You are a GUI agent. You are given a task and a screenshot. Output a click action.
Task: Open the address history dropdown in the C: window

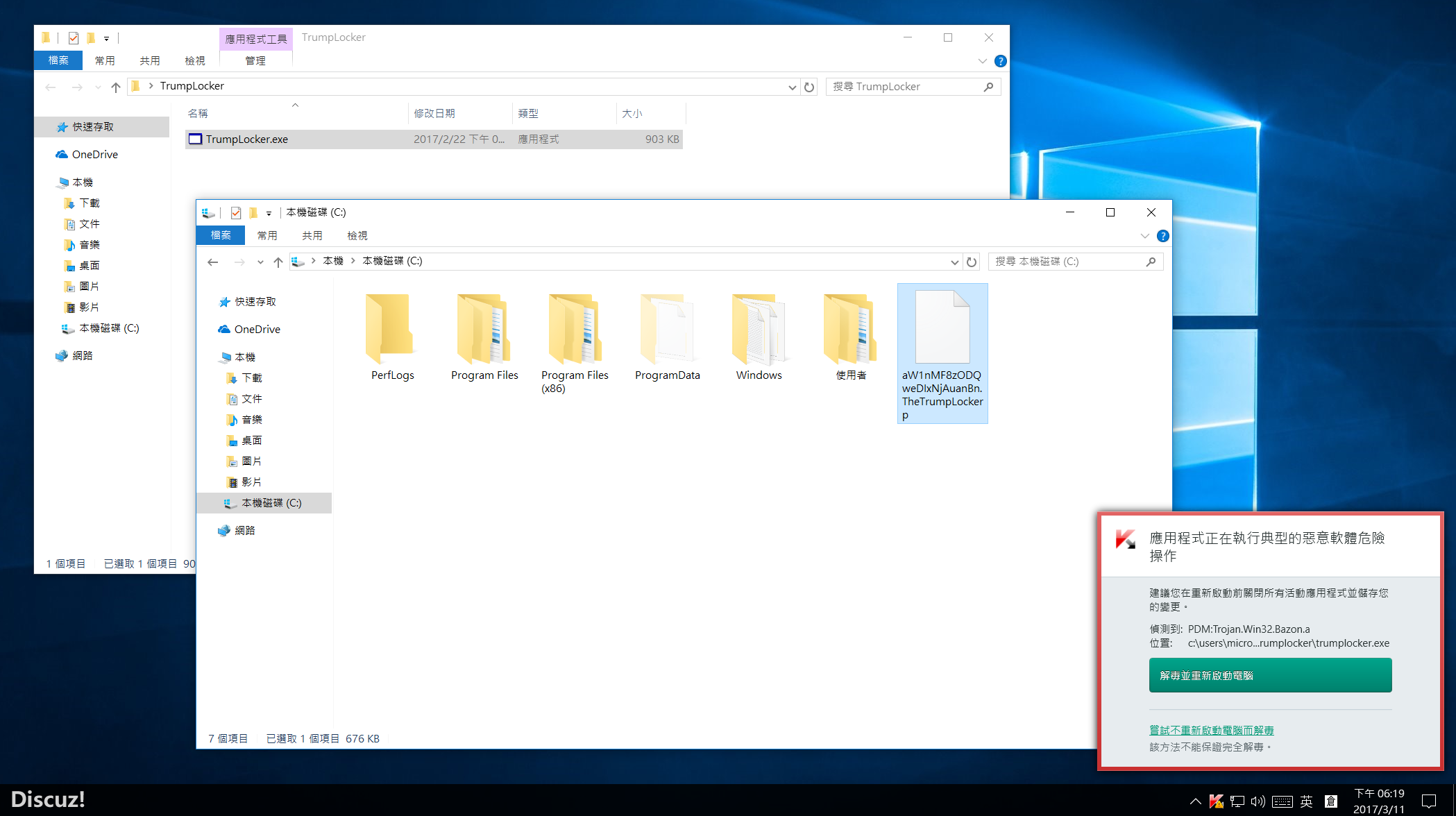tap(954, 262)
